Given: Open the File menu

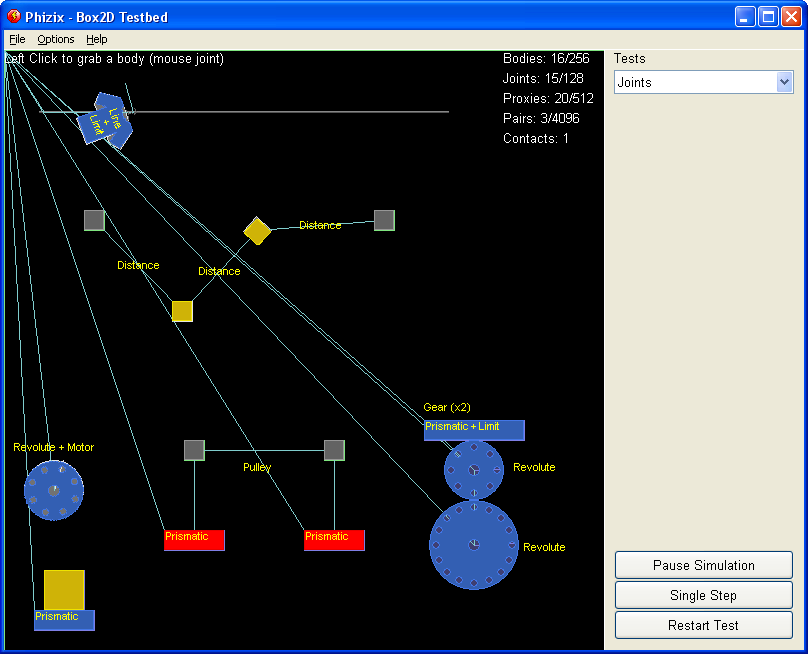Looking at the screenshot, I should (17, 39).
